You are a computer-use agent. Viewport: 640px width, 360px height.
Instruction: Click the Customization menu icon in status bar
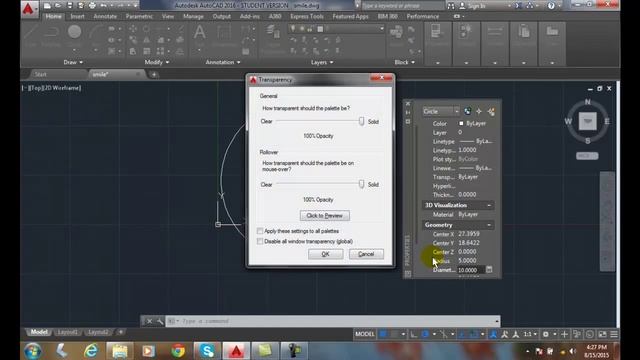pyautogui.click(x=614, y=334)
